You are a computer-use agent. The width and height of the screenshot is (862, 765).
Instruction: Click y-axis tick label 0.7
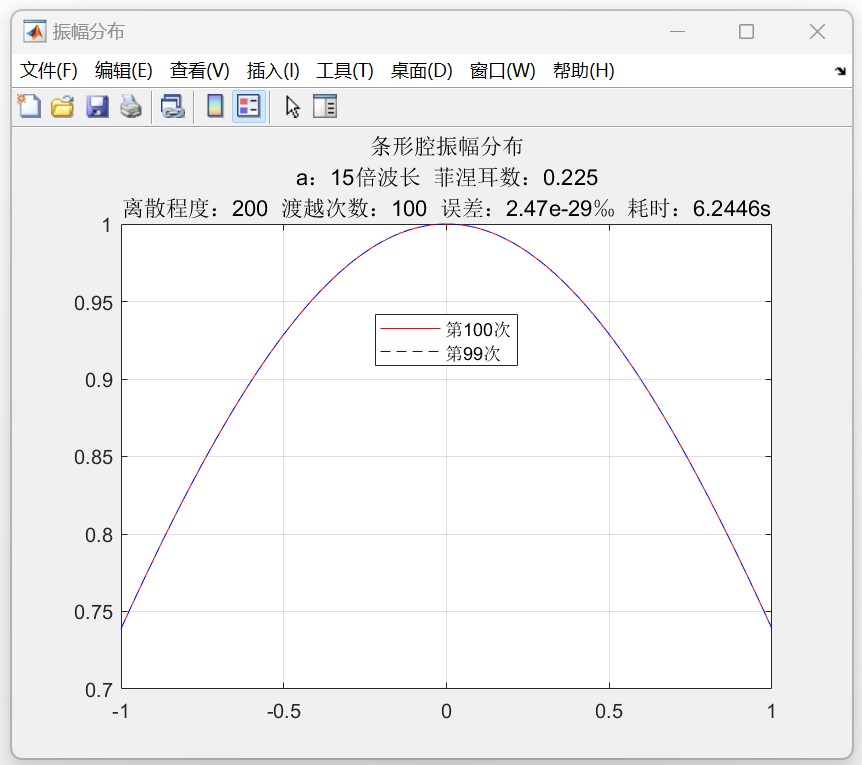pos(99,690)
